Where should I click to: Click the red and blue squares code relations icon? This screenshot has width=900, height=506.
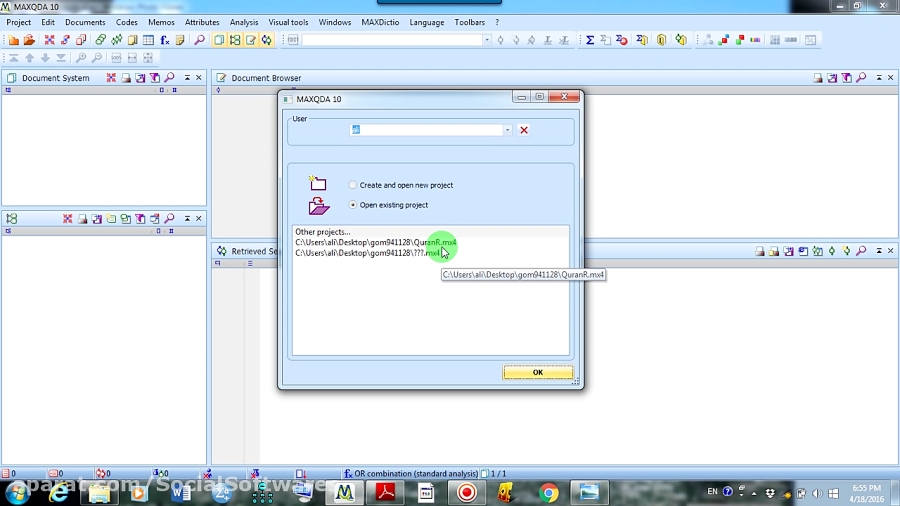(x=724, y=40)
